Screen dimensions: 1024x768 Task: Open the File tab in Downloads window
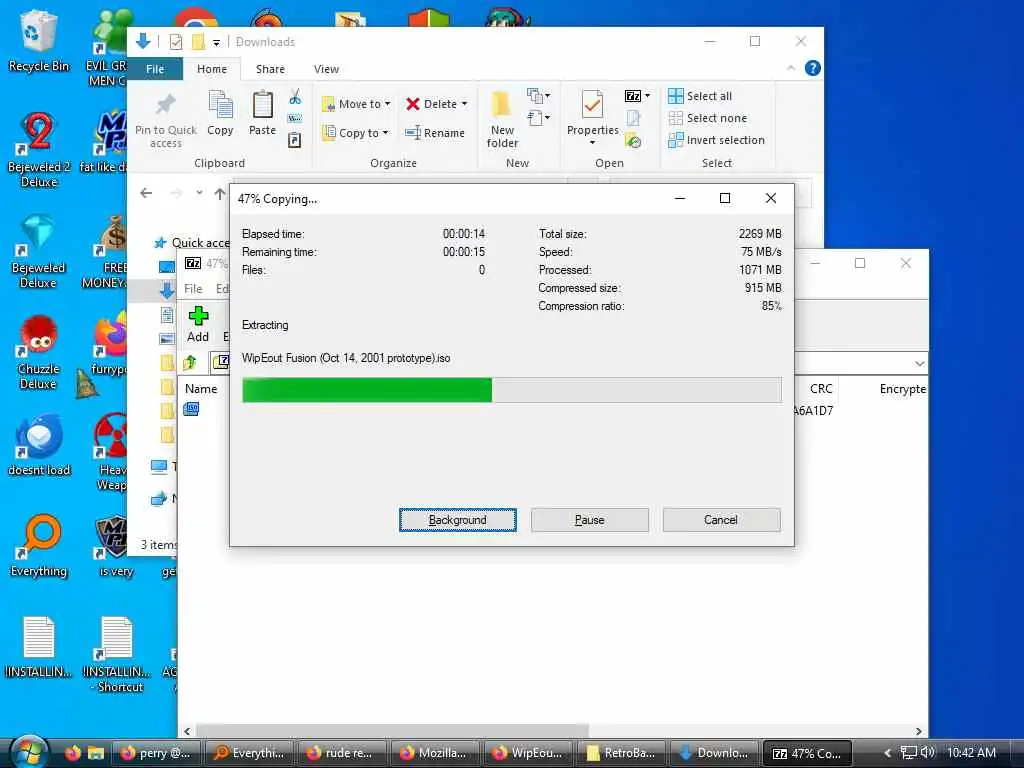tap(155, 69)
